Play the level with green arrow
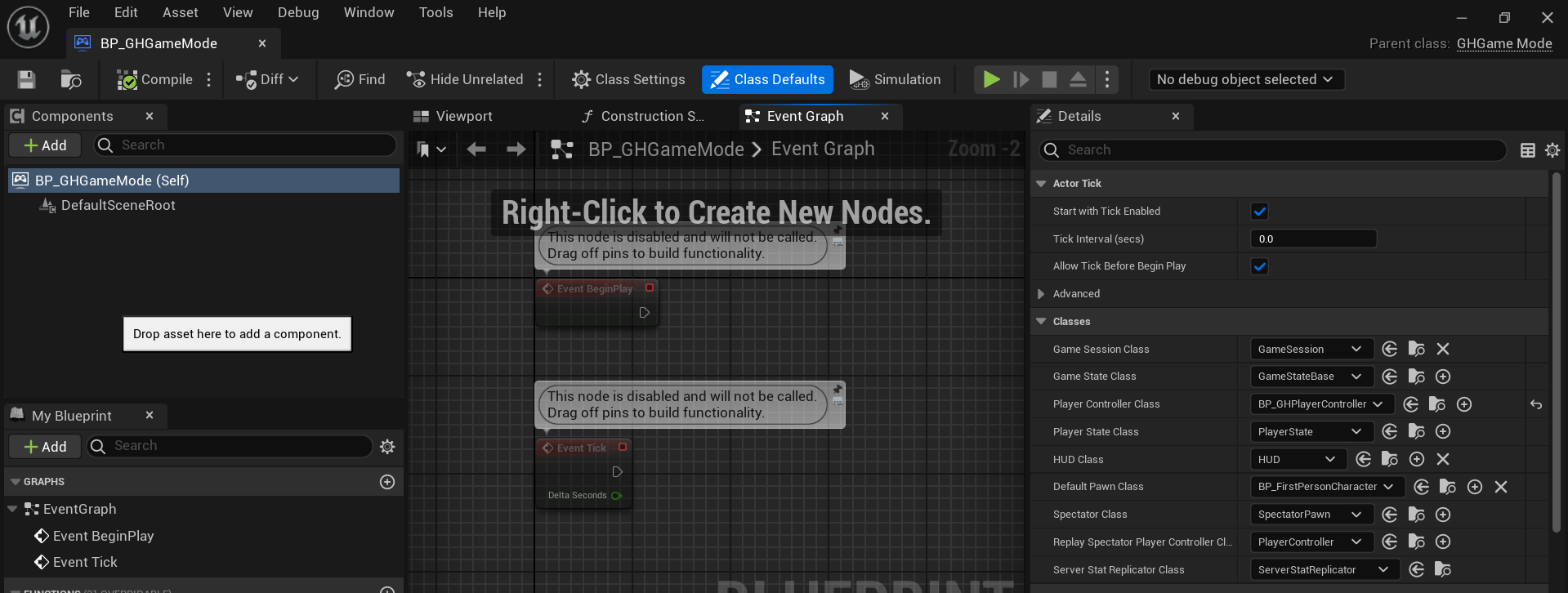The width and height of the screenshot is (1568, 593). [x=991, y=79]
